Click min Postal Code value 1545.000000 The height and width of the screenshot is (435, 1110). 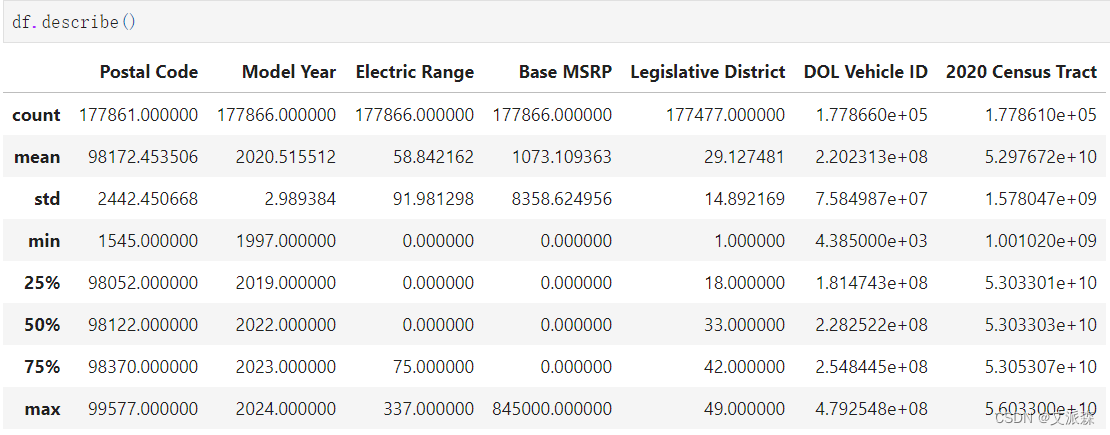pyautogui.click(x=148, y=241)
